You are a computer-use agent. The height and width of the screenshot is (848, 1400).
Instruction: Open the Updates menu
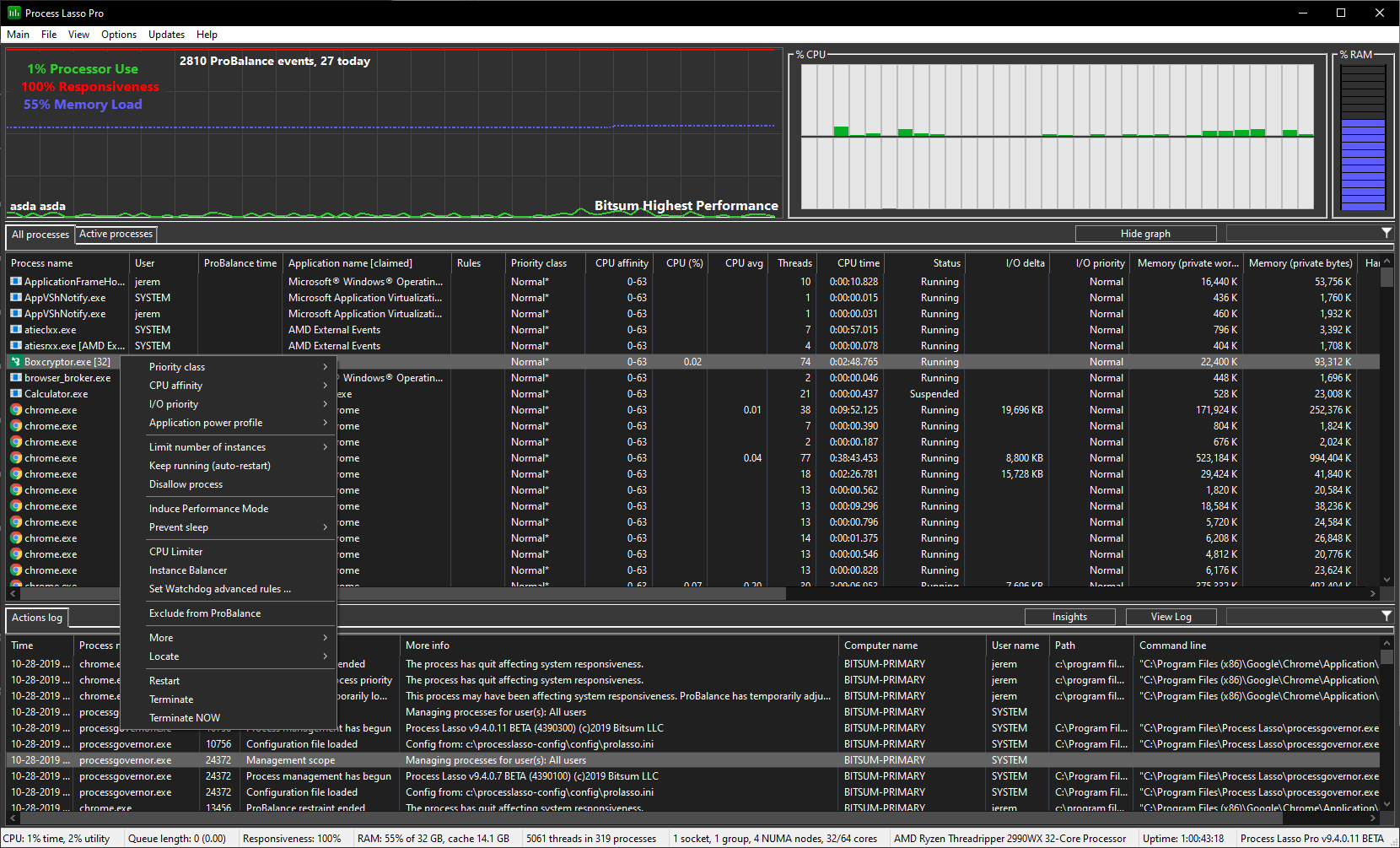pyautogui.click(x=166, y=35)
